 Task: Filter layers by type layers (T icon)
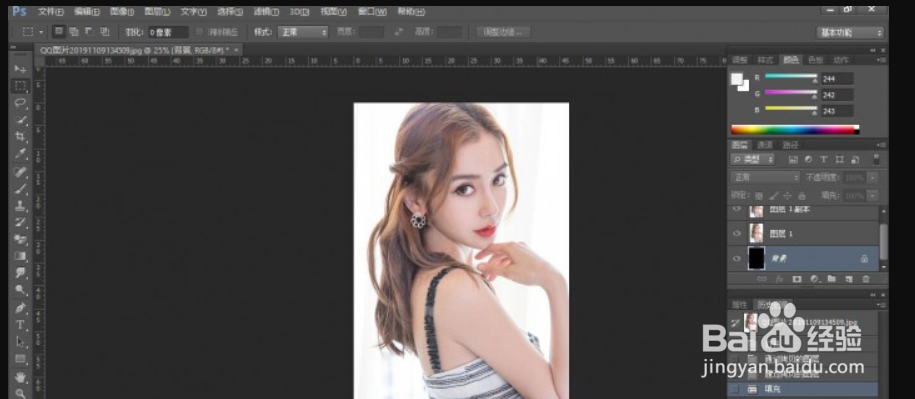(824, 159)
